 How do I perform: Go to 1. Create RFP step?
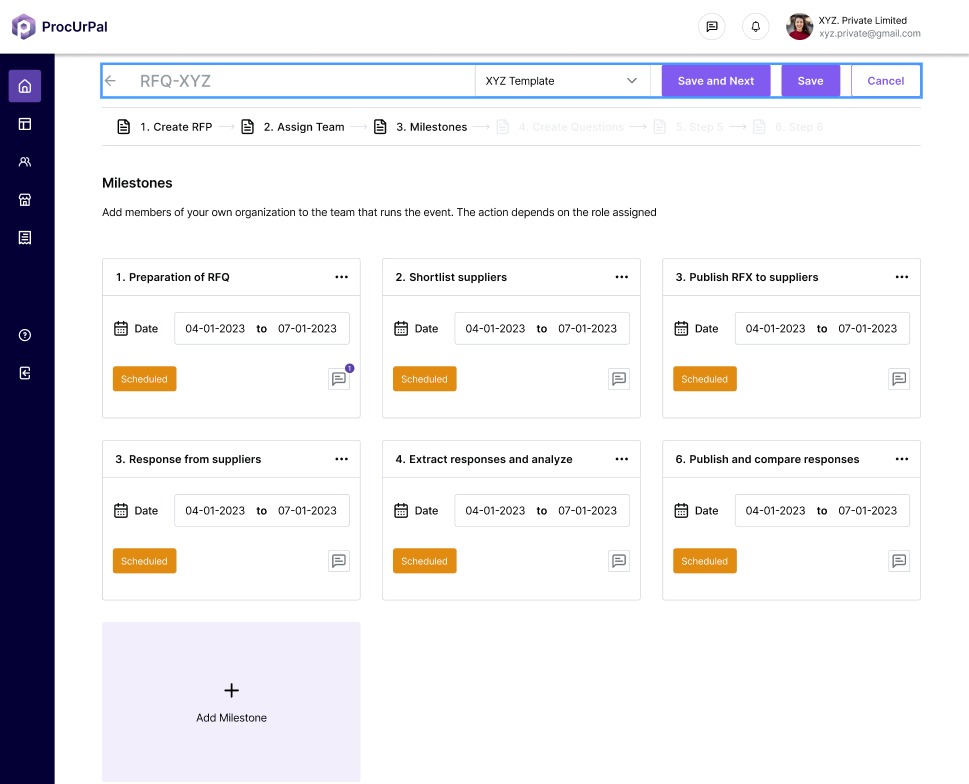click(x=165, y=127)
